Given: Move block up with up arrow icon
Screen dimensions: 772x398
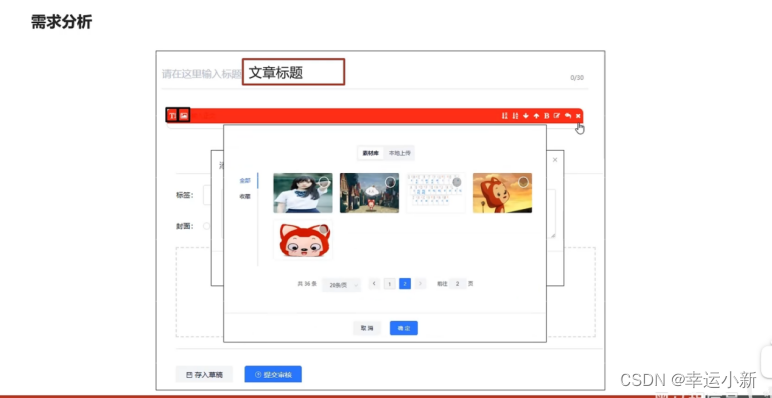Looking at the screenshot, I should pos(537,116).
